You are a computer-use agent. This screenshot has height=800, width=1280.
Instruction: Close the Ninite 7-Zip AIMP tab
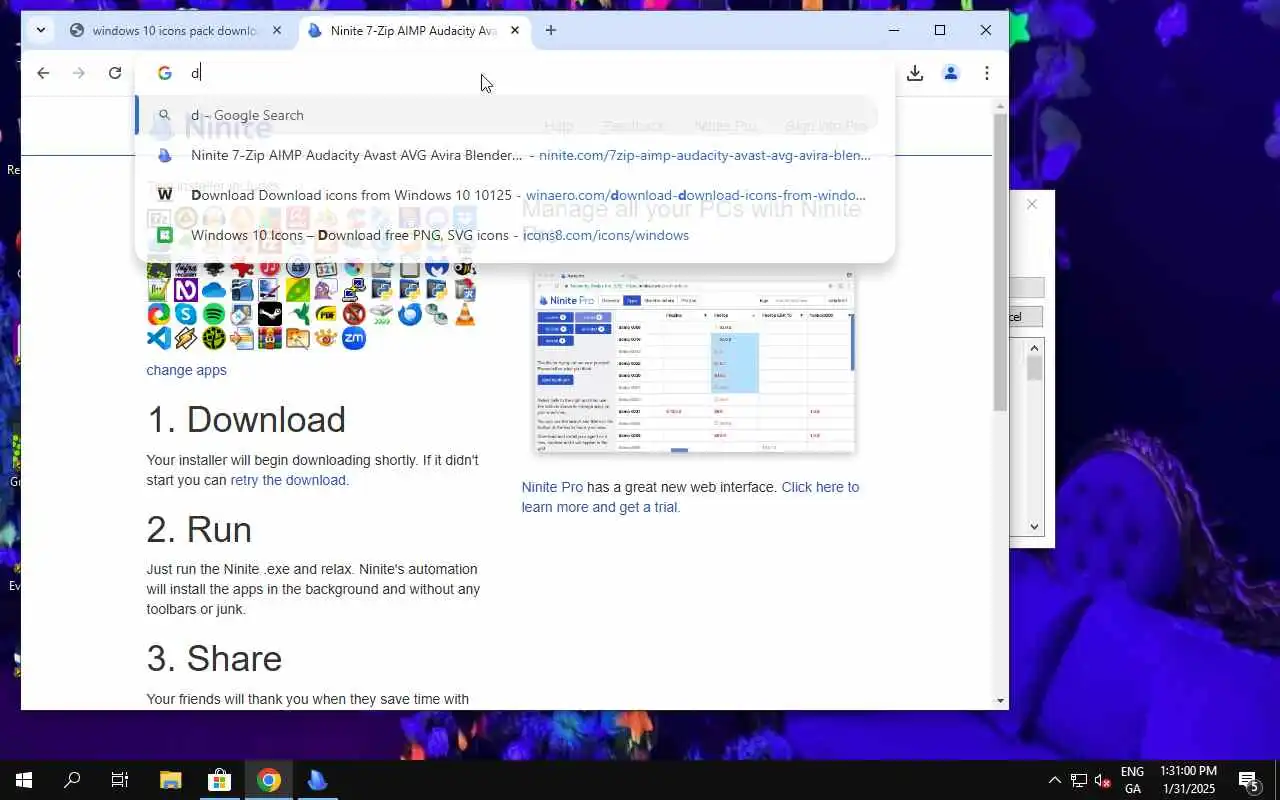(515, 30)
